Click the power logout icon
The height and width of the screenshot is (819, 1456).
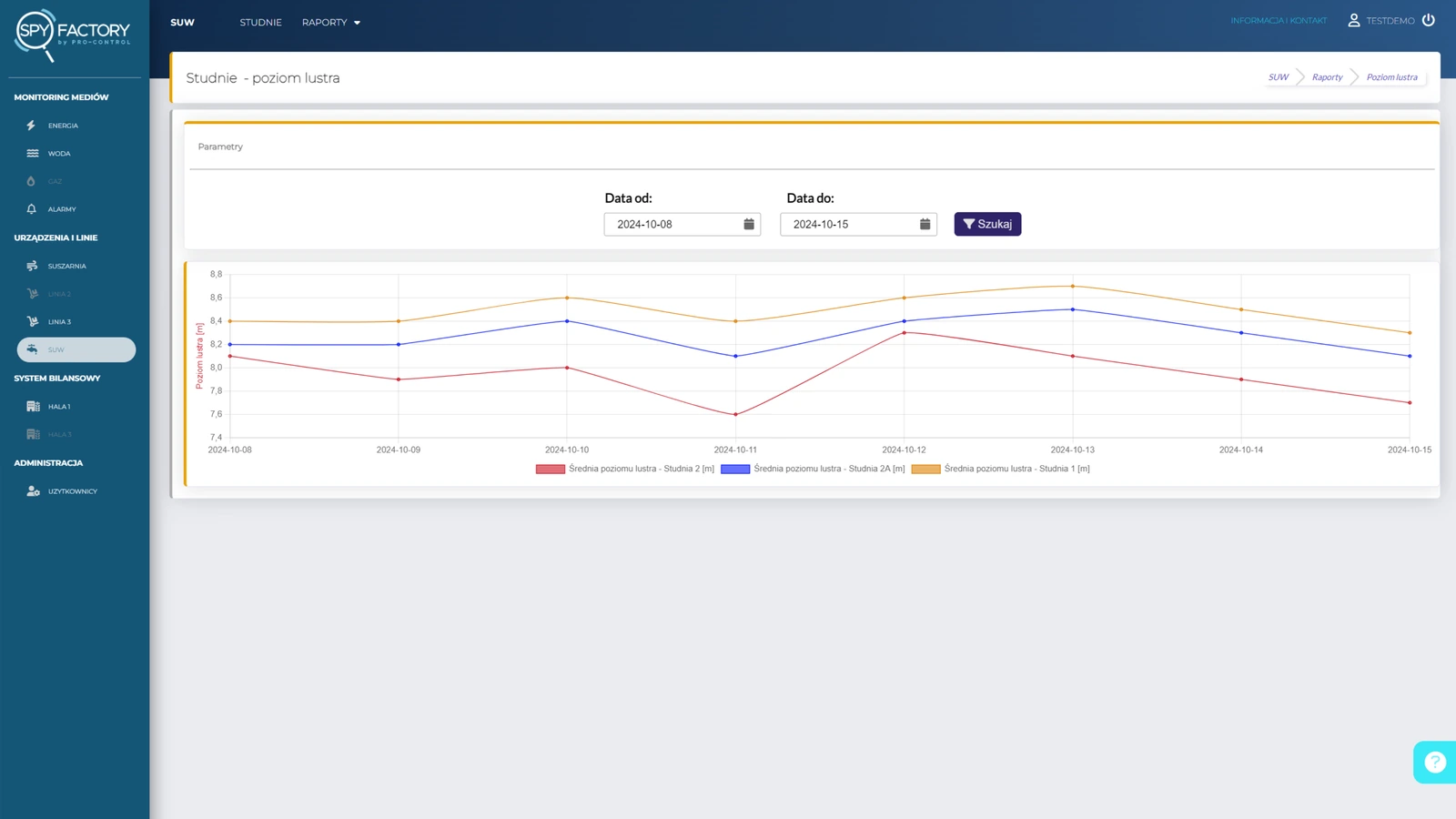tap(1429, 20)
